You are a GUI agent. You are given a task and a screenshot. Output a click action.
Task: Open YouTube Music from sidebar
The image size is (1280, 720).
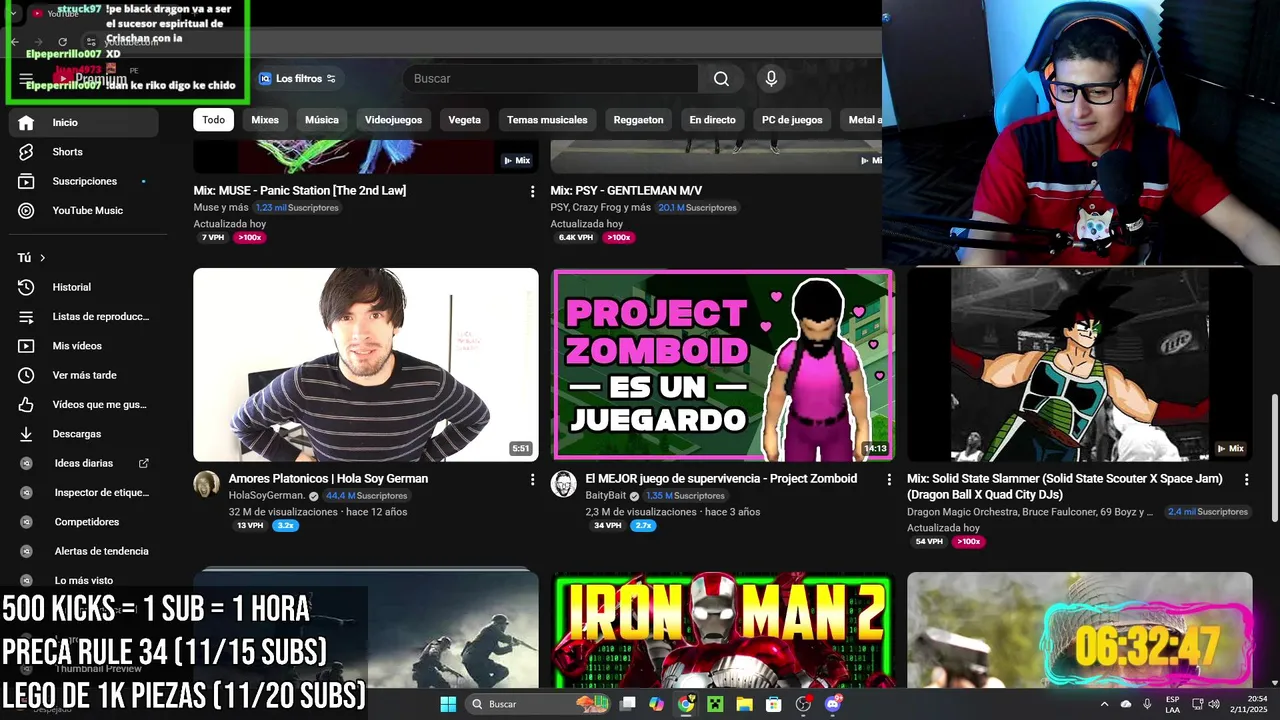click(83, 211)
